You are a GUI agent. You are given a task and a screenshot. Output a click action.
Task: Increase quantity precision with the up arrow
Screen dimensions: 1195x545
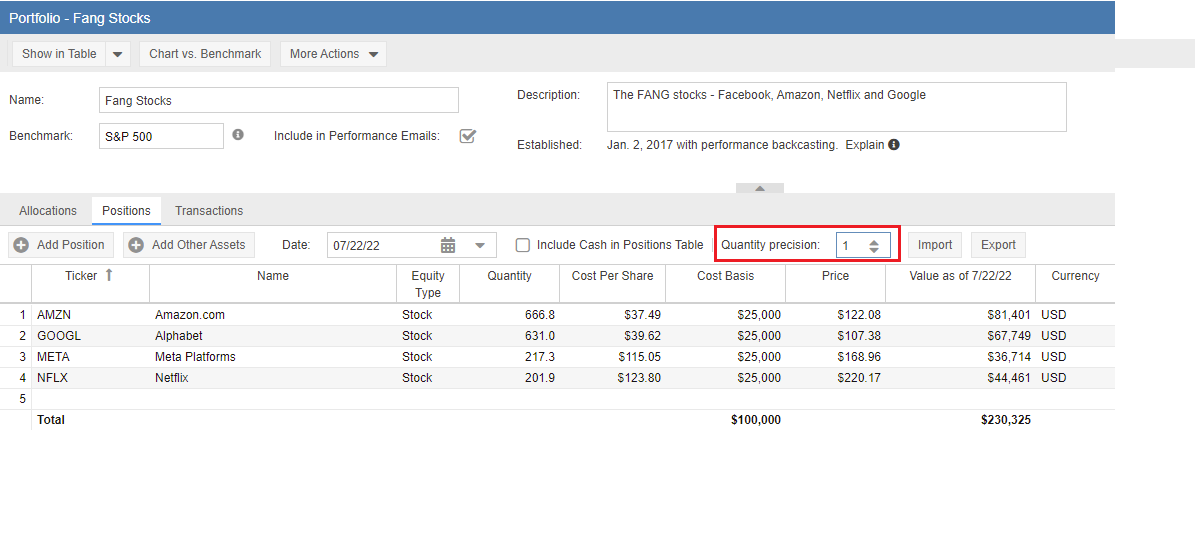pos(874,241)
